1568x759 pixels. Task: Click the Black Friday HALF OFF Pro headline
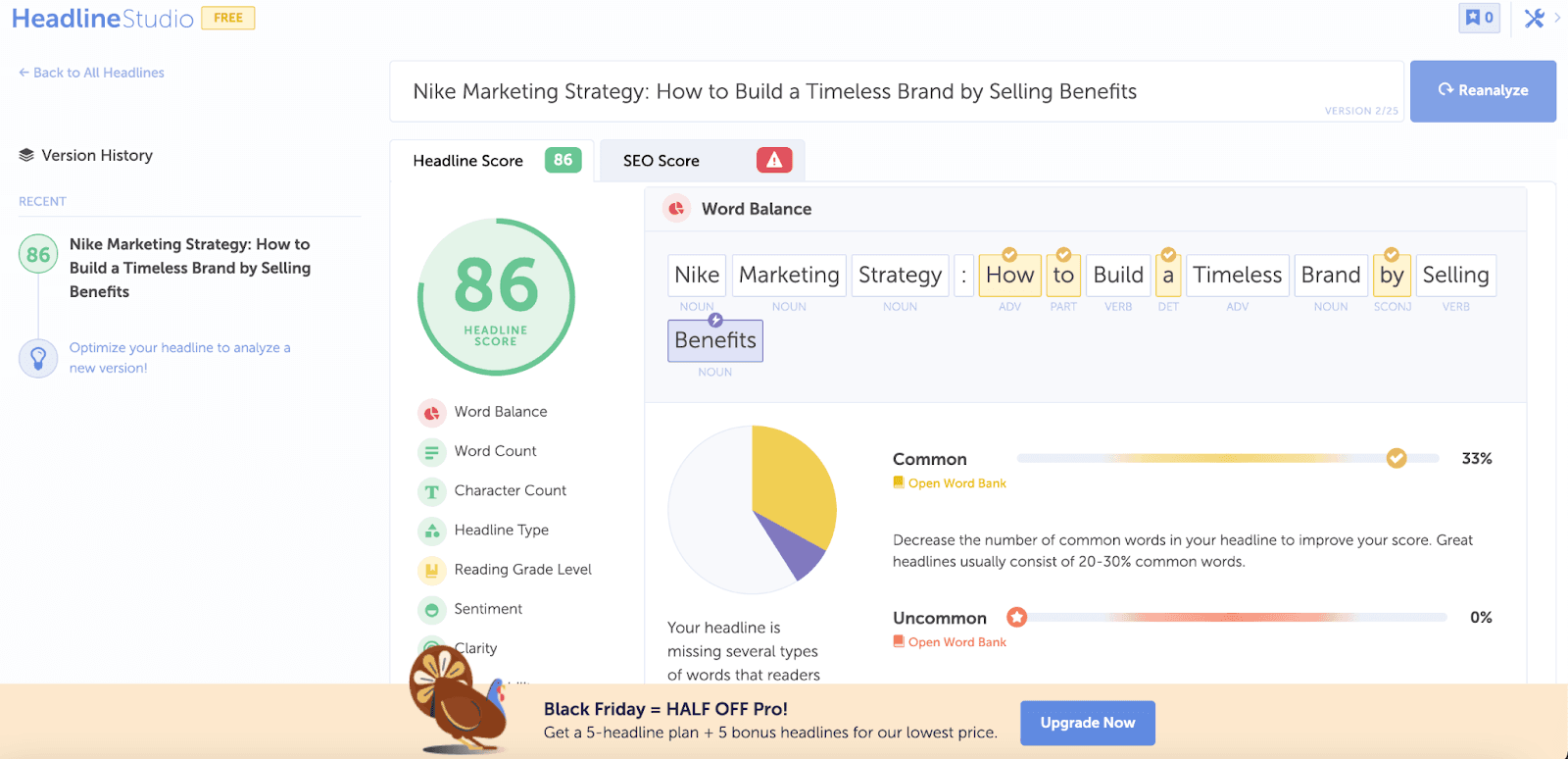tap(665, 709)
